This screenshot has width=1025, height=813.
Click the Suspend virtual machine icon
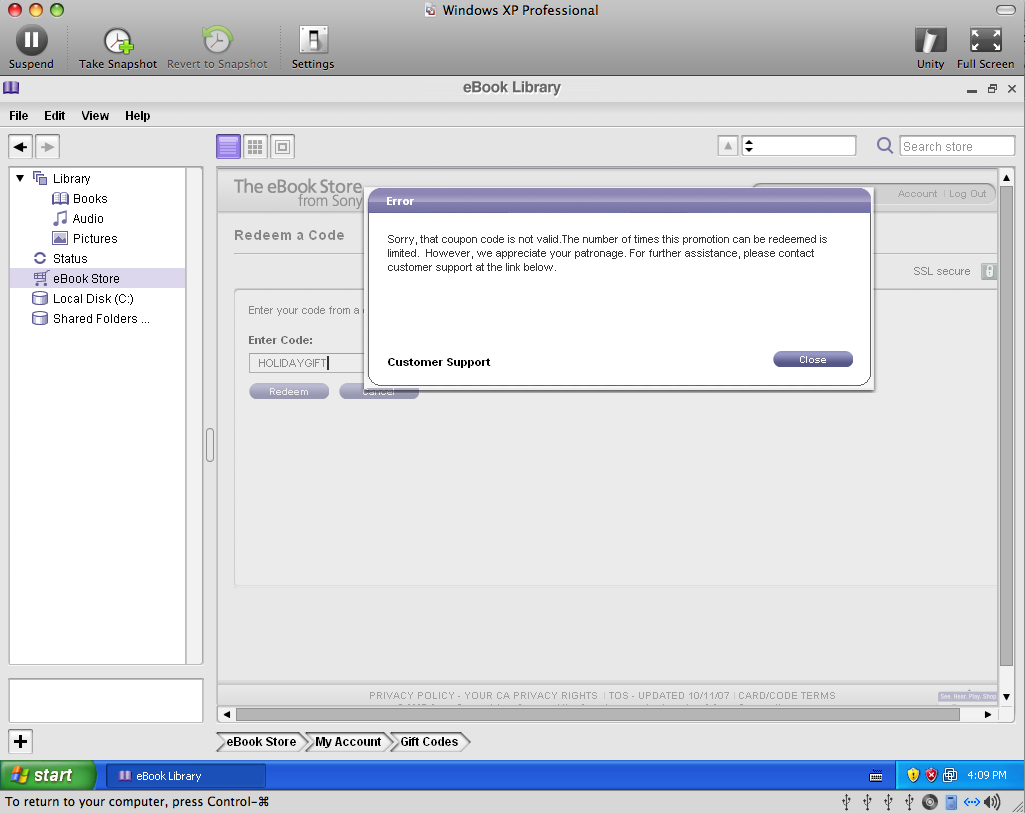tap(31, 40)
